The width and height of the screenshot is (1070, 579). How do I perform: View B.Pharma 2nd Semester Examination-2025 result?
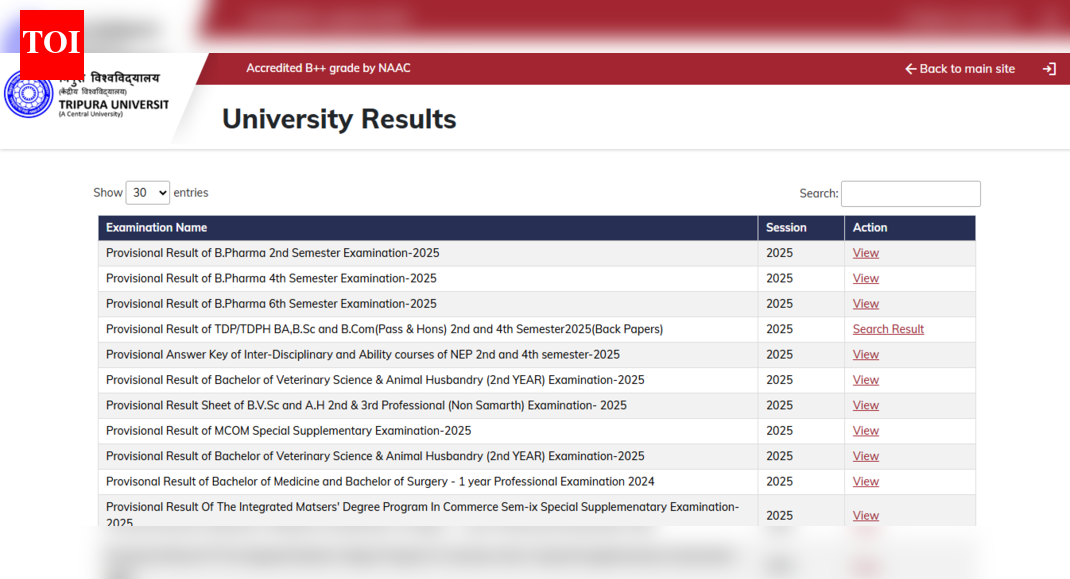click(x=865, y=252)
